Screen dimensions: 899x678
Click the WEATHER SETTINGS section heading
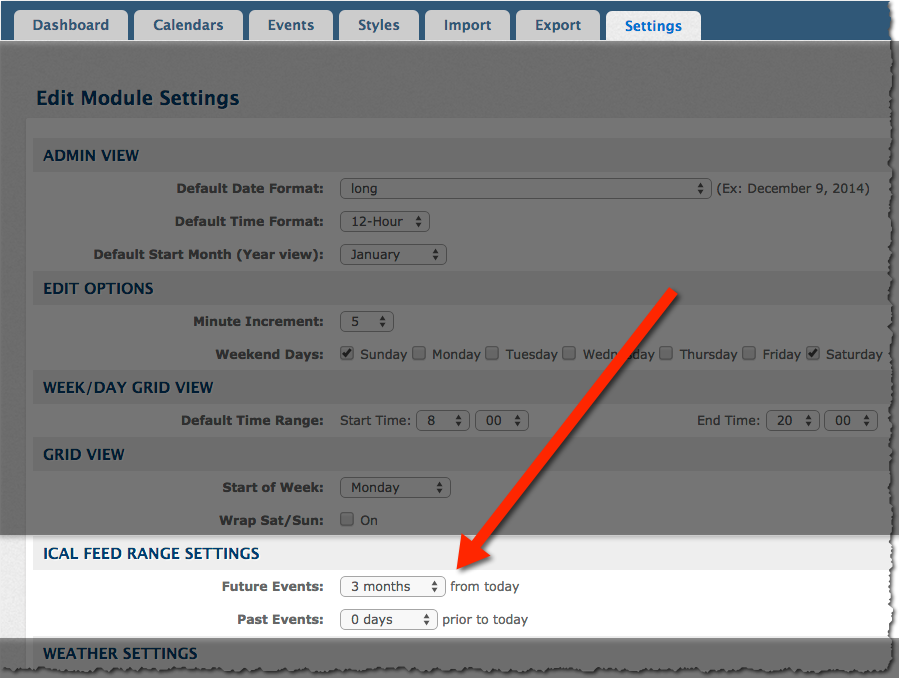(x=120, y=653)
